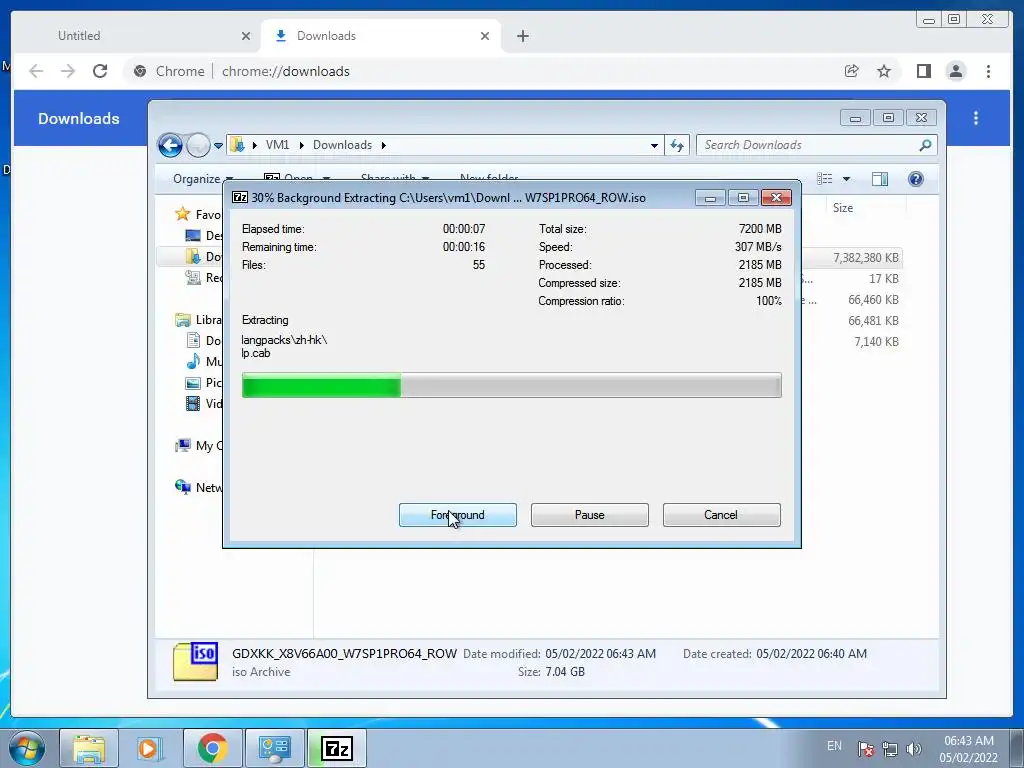1024x768 pixels.
Task: Open Libraries in the navigation pane
Action: (199, 319)
